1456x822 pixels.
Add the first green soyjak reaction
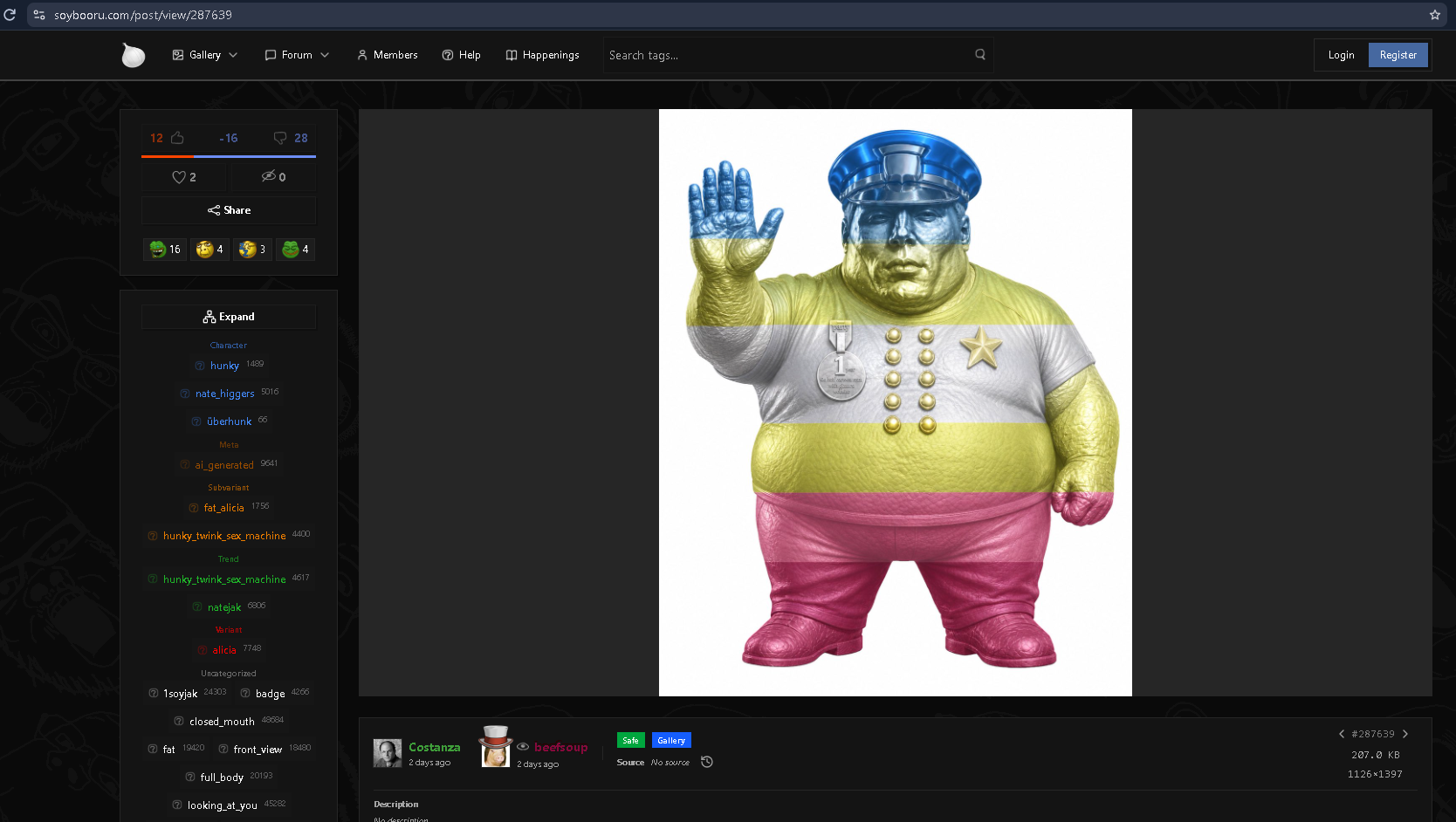coord(165,250)
